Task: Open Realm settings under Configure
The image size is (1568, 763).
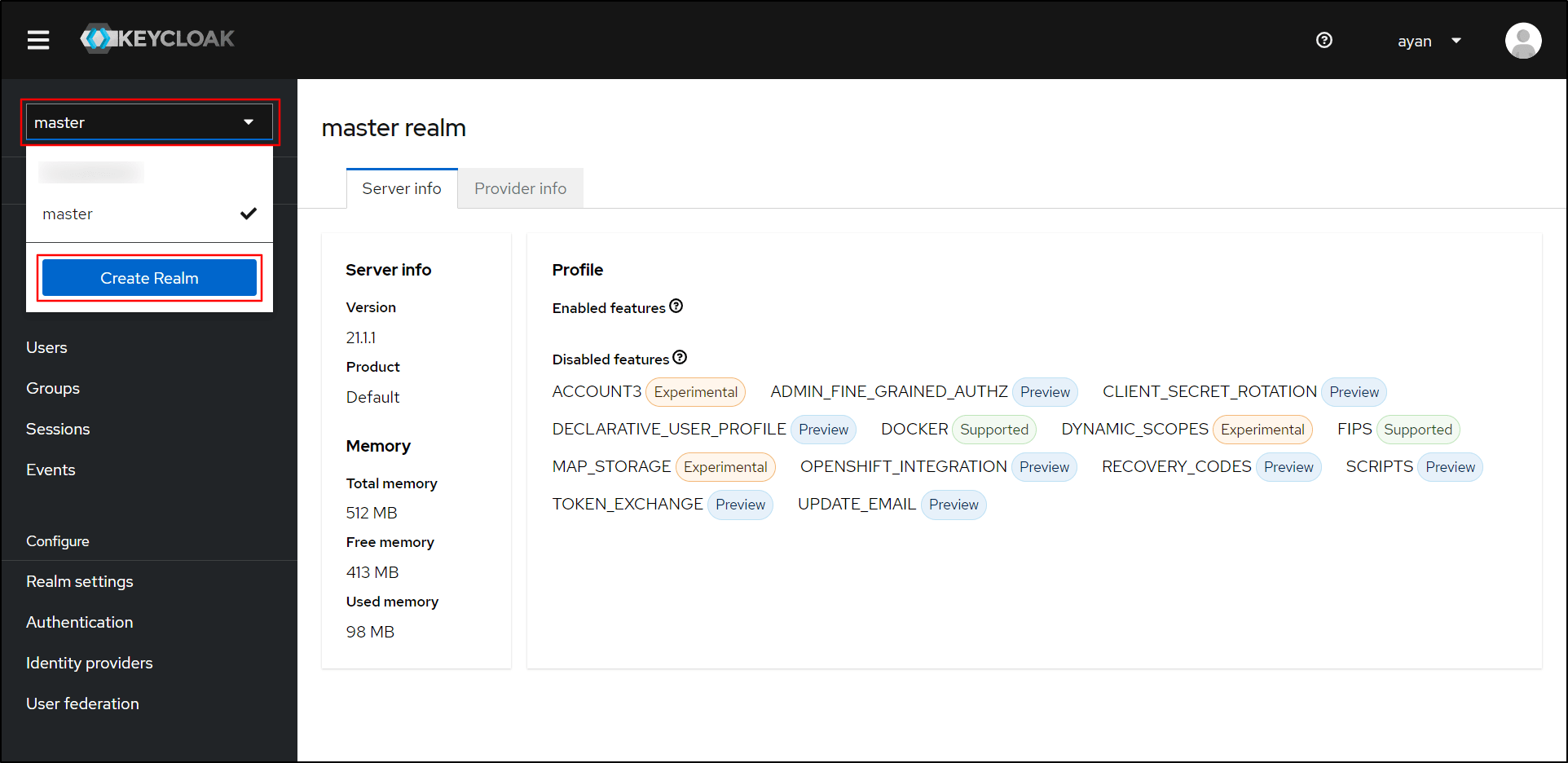Action: click(79, 581)
